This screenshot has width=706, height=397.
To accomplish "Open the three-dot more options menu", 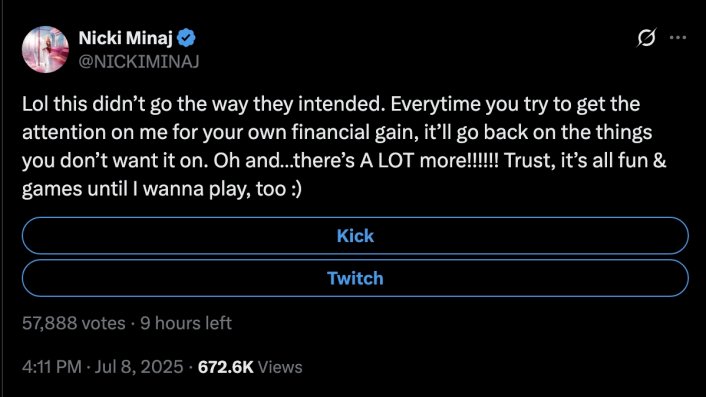I will (678, 37).
